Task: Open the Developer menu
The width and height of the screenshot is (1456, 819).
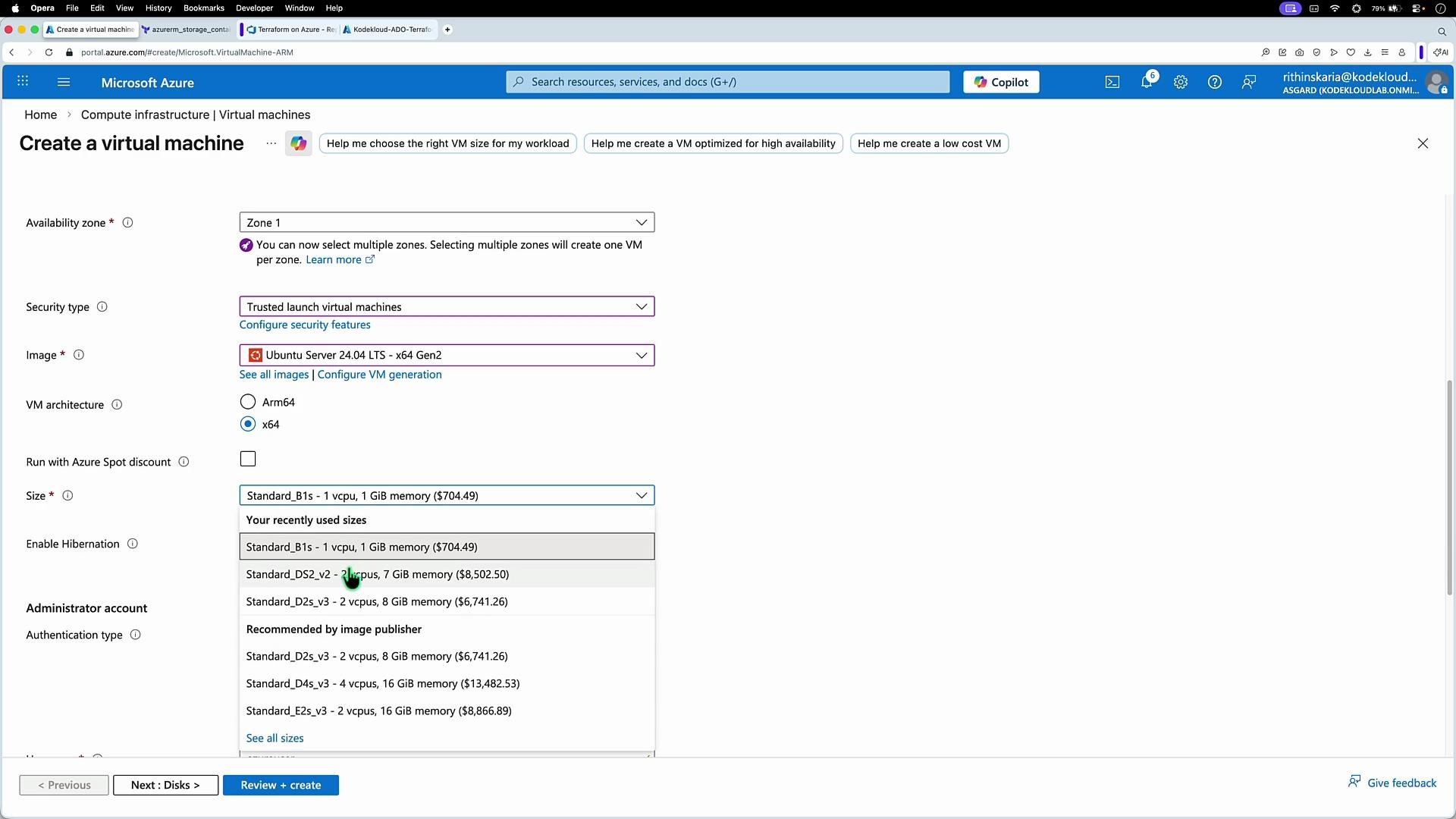Action: 254,8
